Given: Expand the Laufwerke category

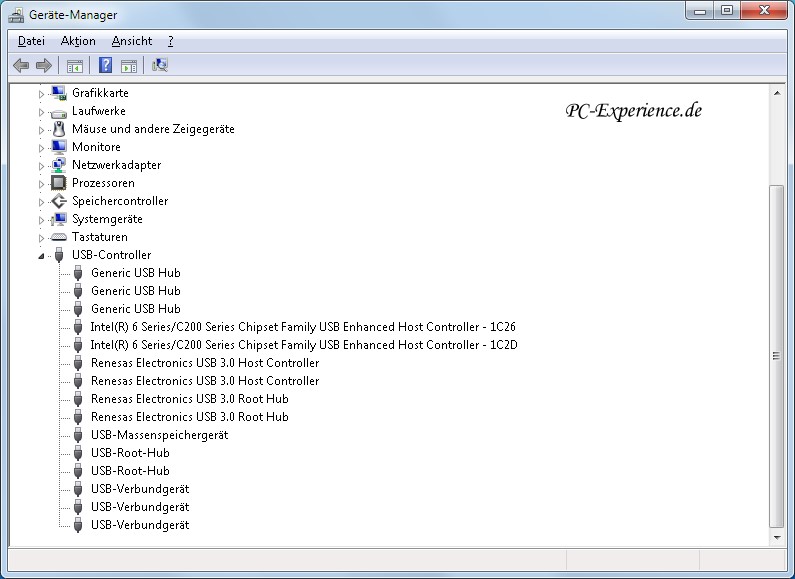Looking at the screenshot, I should (x=42, y=112).
